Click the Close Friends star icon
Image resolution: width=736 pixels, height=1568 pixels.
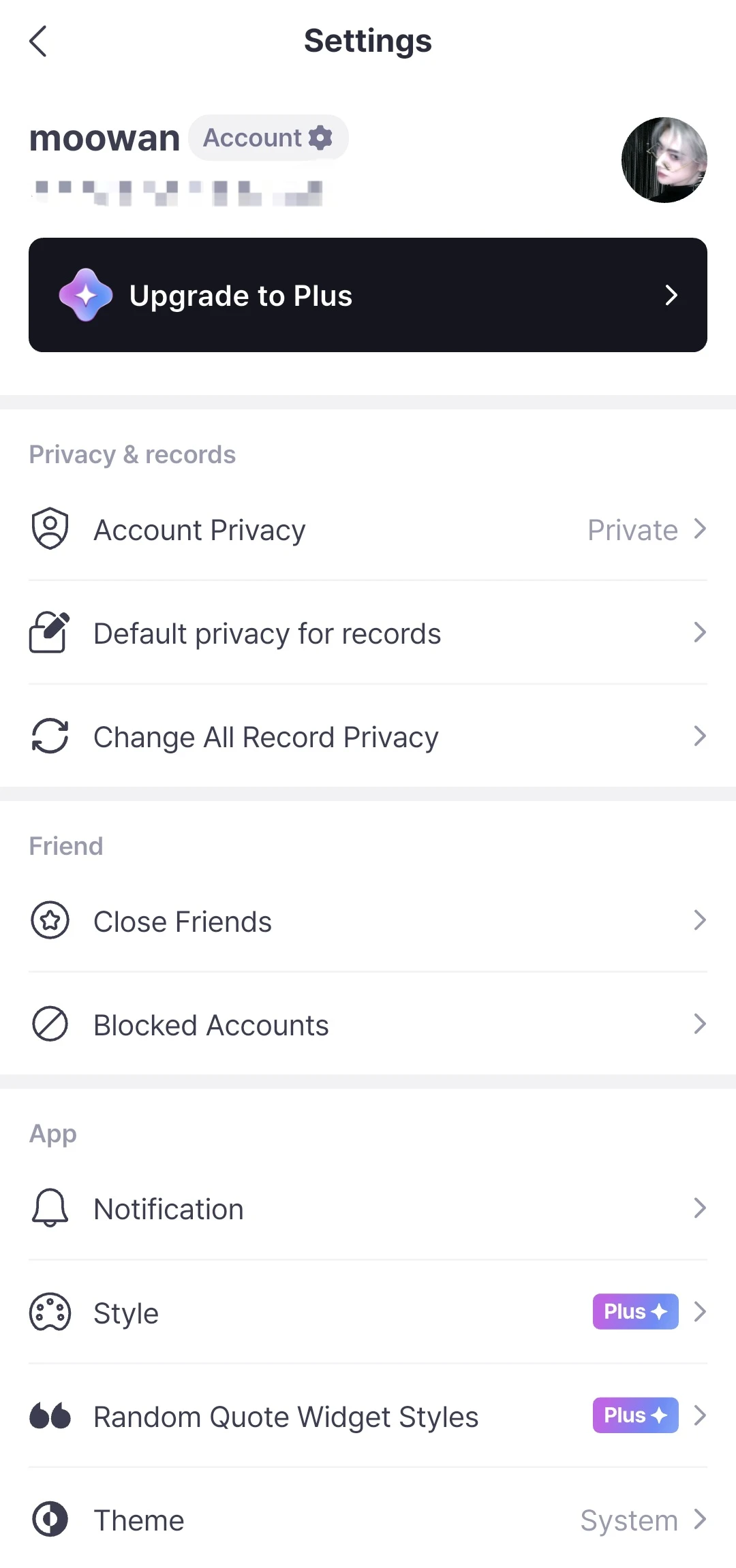[x=50, y=920]
